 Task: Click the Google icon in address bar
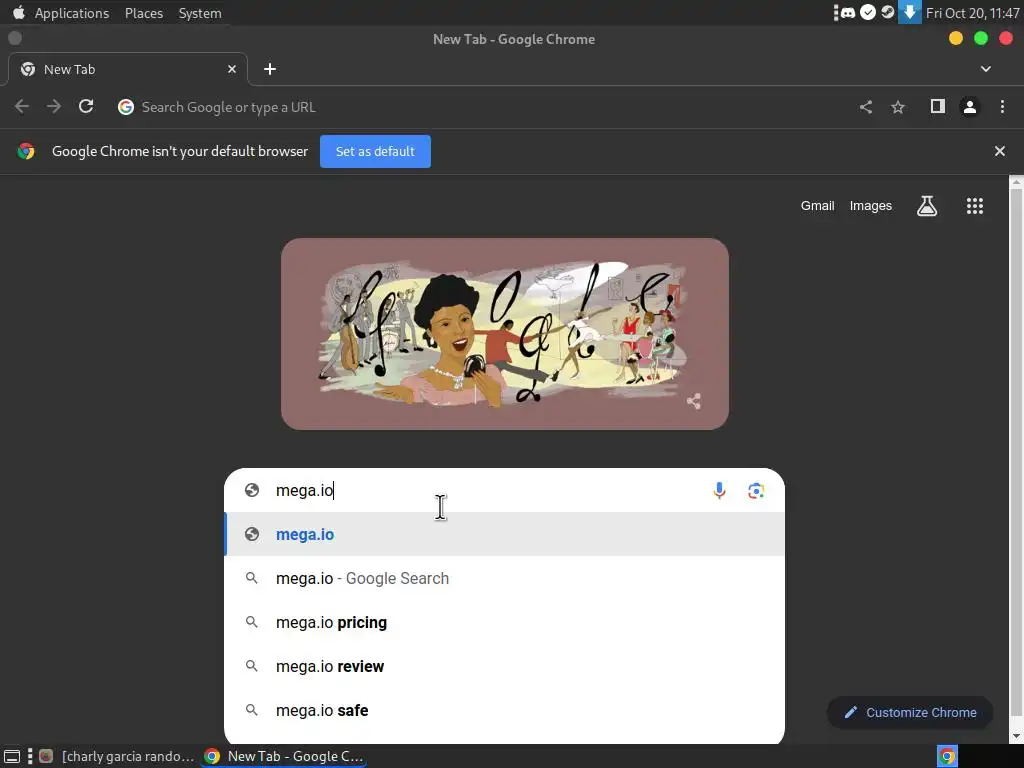[x=126, y=107]
